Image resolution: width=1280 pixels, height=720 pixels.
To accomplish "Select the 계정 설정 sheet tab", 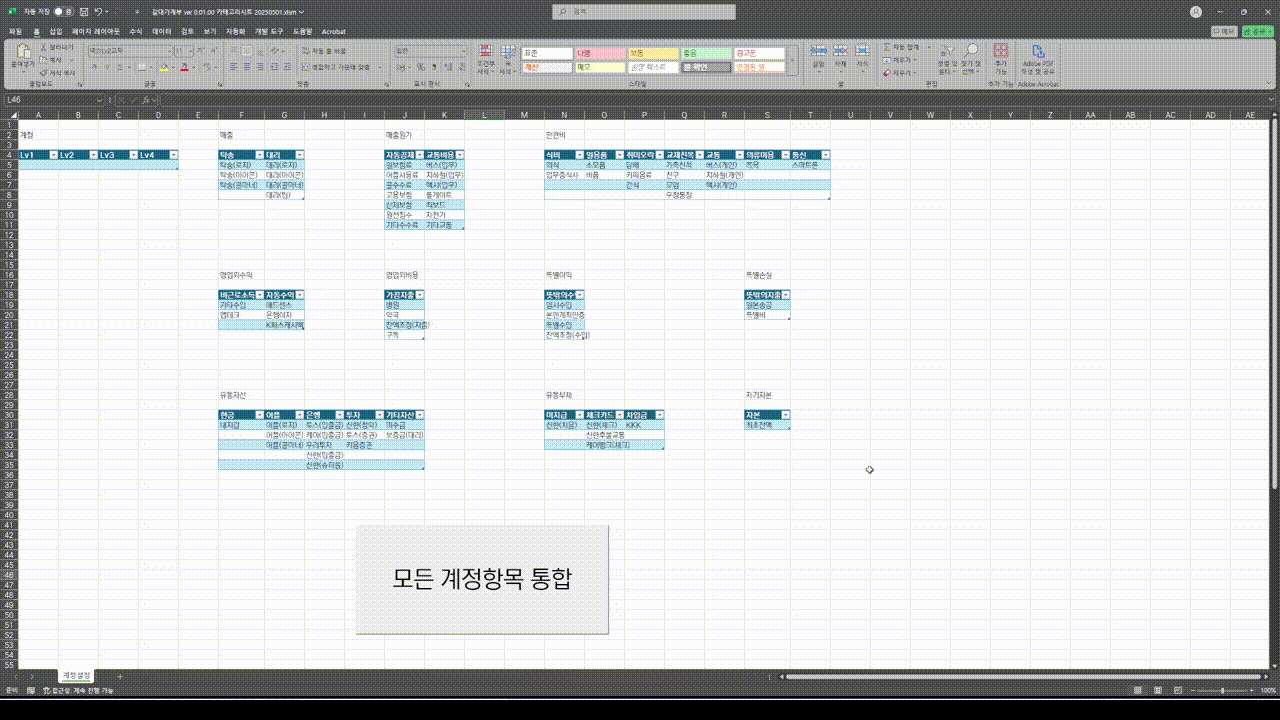I will (x=78, y=676).
